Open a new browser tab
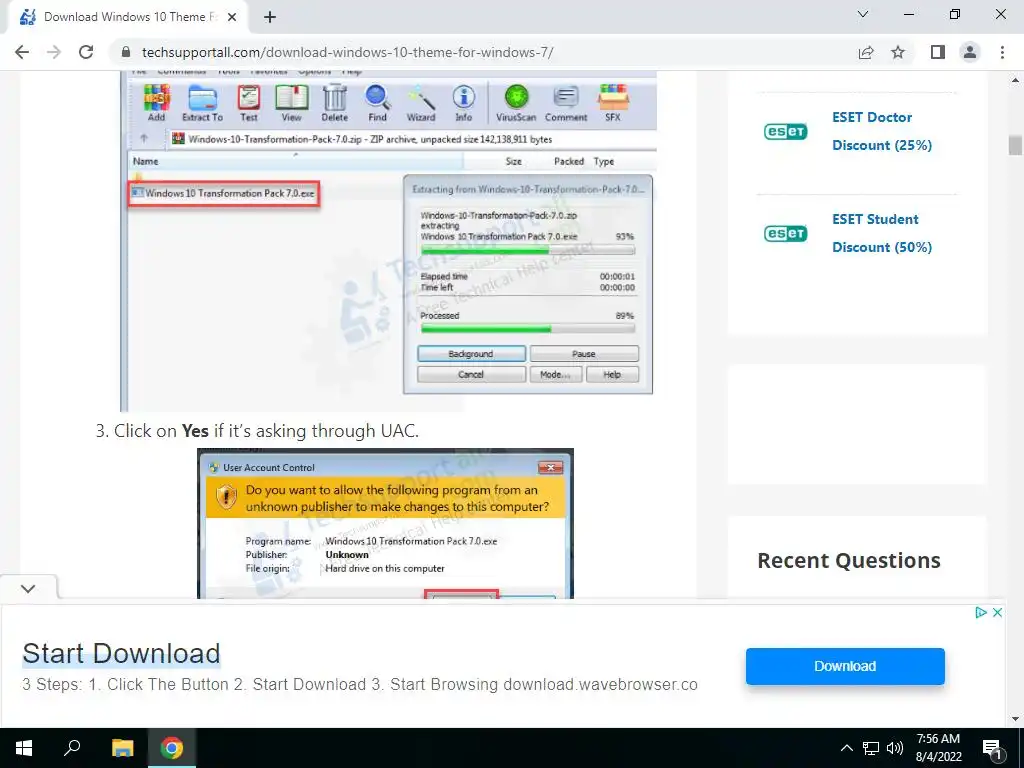This screenshot has width=1024, height=768. pyautogui.click(x=270, y=18)
